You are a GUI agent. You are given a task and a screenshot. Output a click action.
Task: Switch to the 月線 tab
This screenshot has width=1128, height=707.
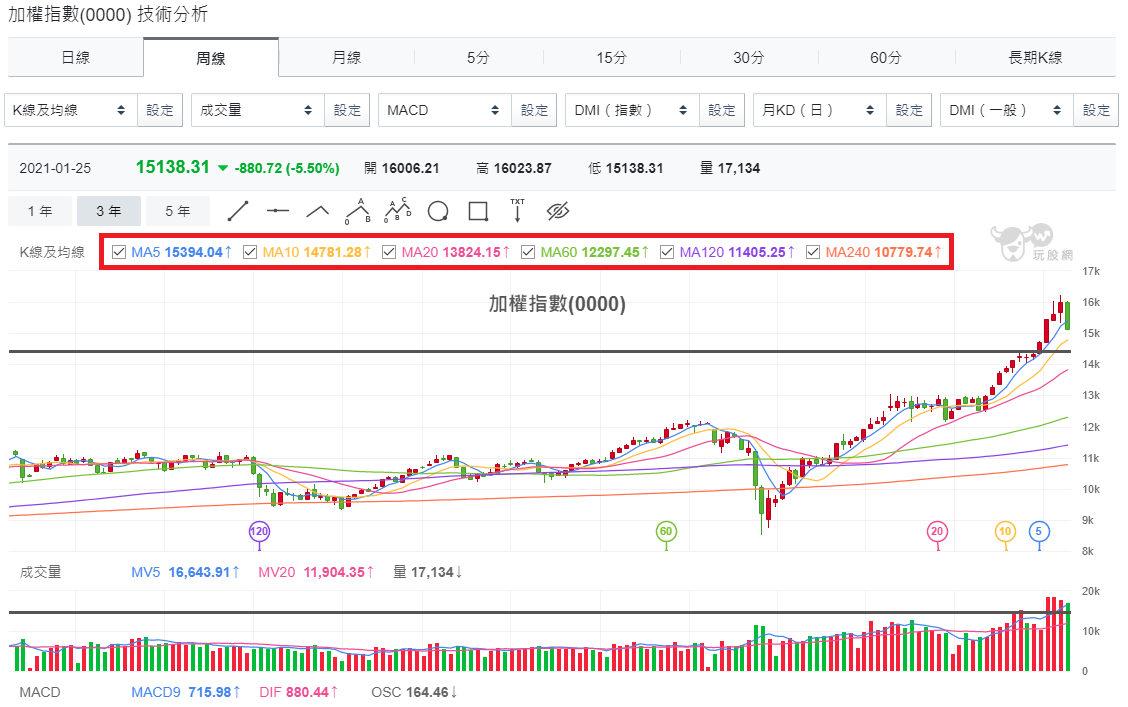[x=346, y=58]
